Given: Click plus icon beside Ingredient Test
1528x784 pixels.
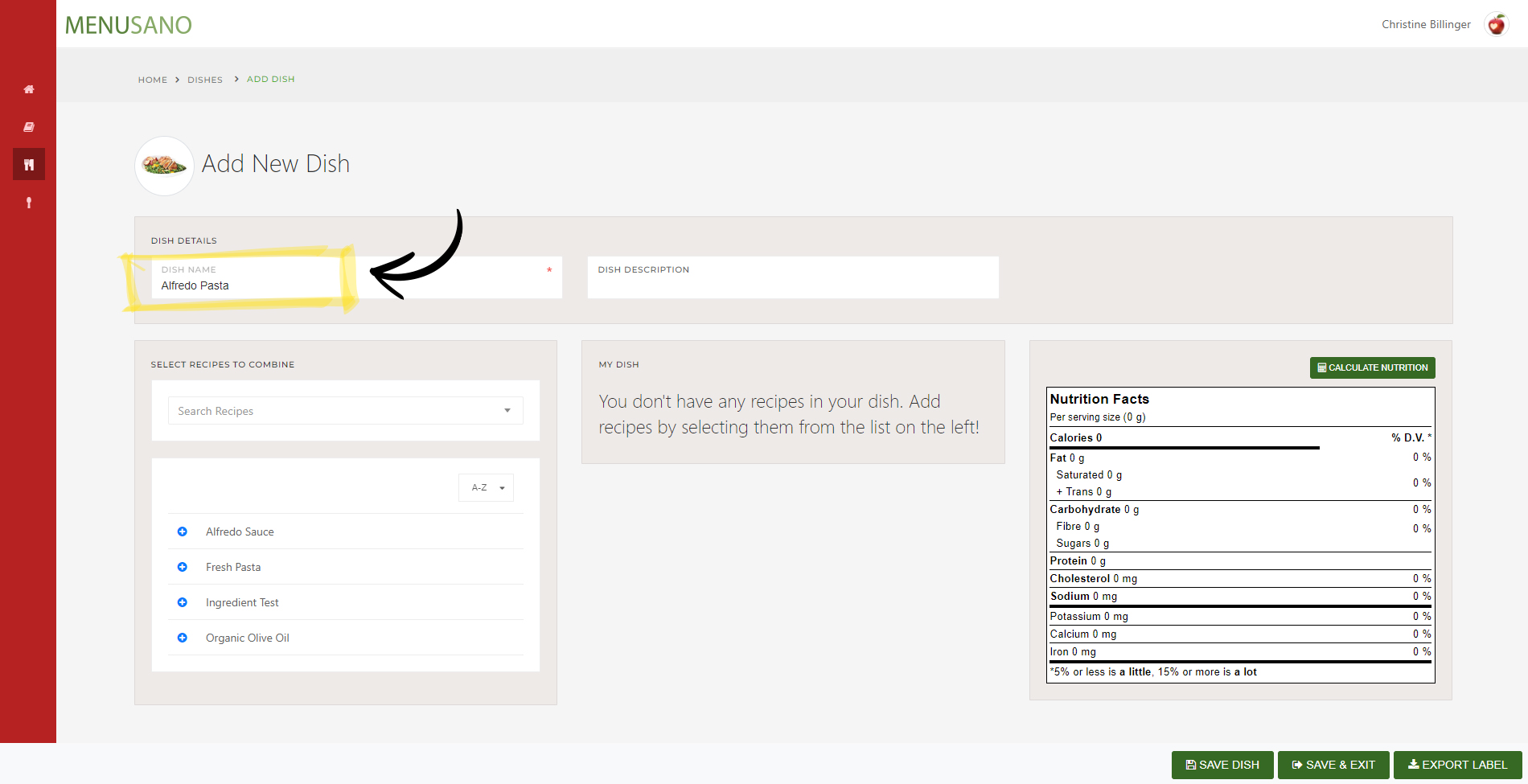Looking at the screenshot, I should (x=183, y=602).
